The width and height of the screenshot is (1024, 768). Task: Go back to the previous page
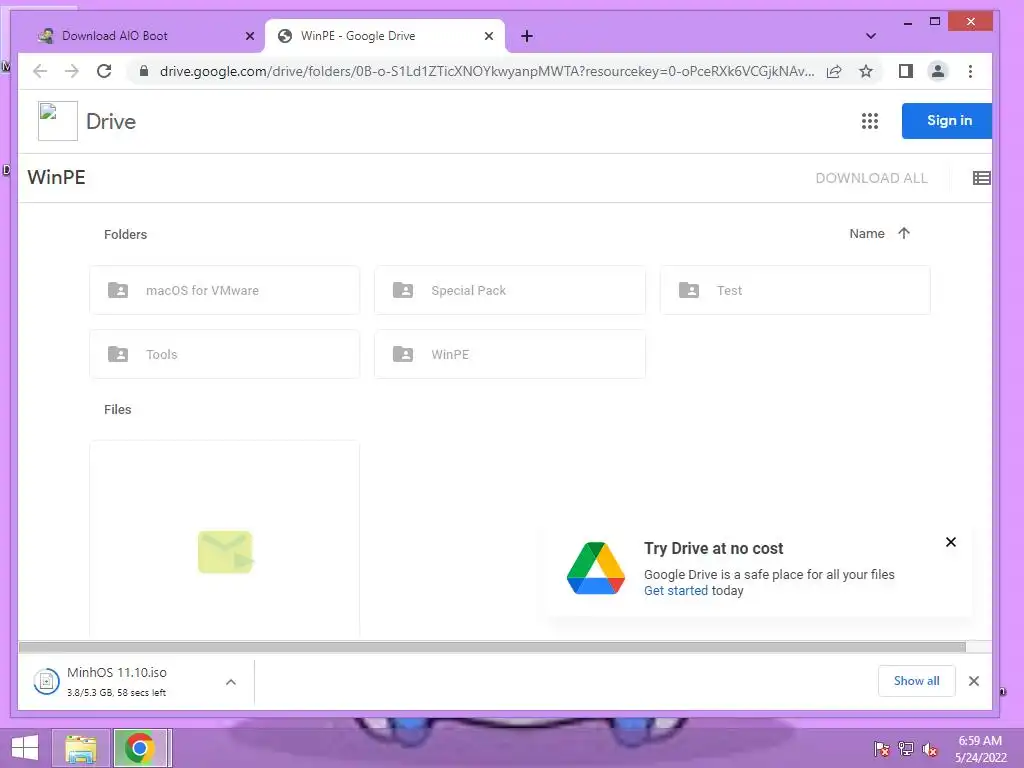click(40, 71)
